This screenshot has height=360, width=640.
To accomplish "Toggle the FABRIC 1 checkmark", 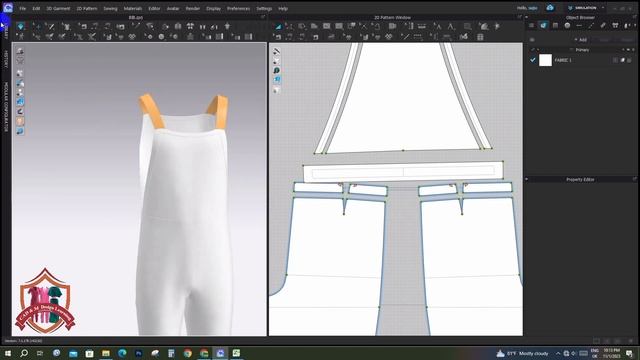I will coord(533,60).
